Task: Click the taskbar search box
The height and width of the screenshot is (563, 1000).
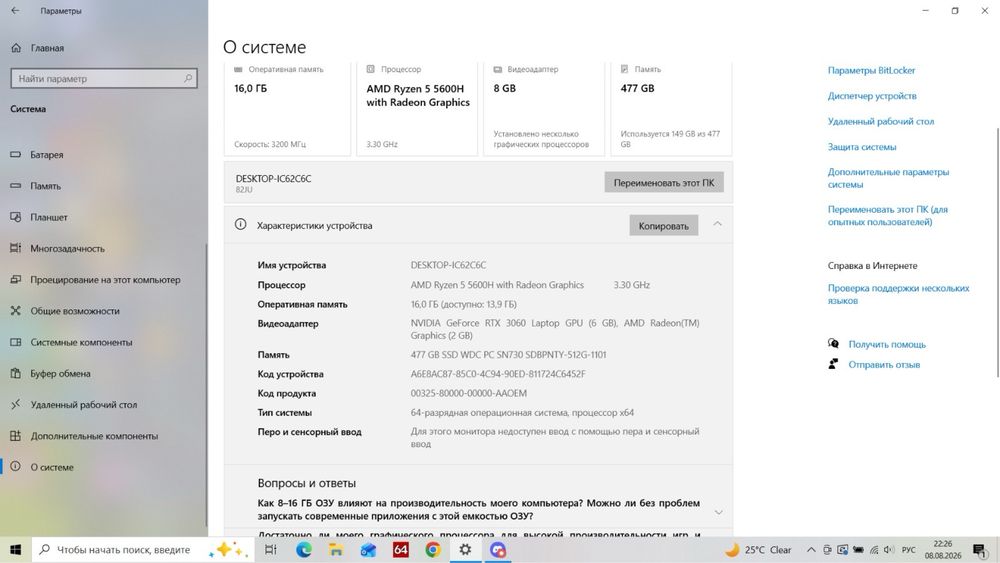Action: [142, 550]
